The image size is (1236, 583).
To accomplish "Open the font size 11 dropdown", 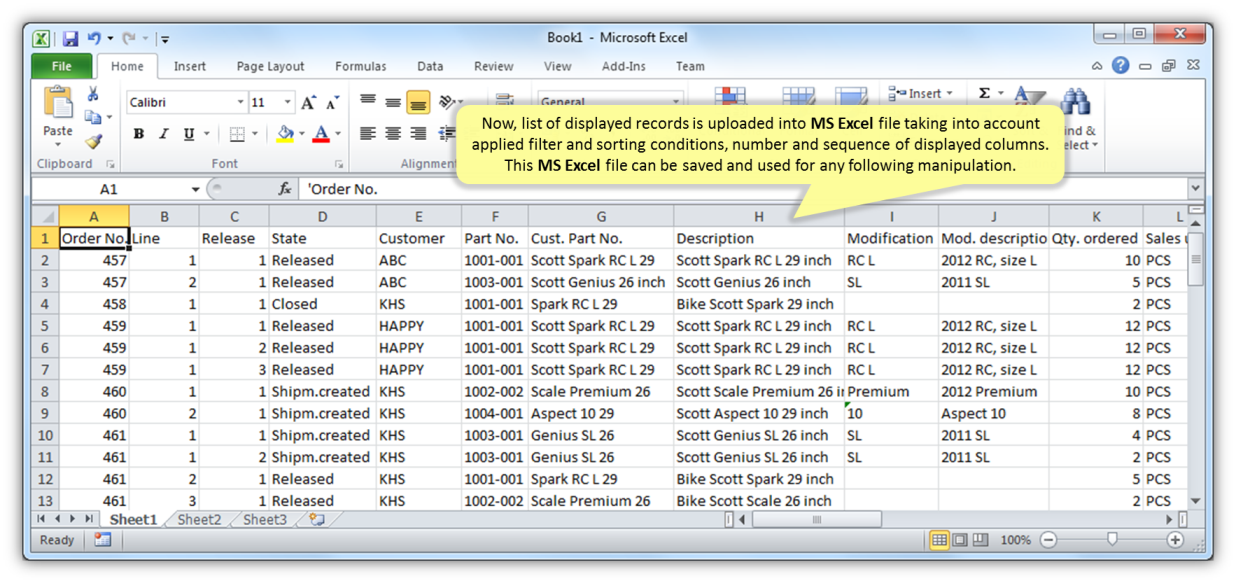I will pos(288,102).
